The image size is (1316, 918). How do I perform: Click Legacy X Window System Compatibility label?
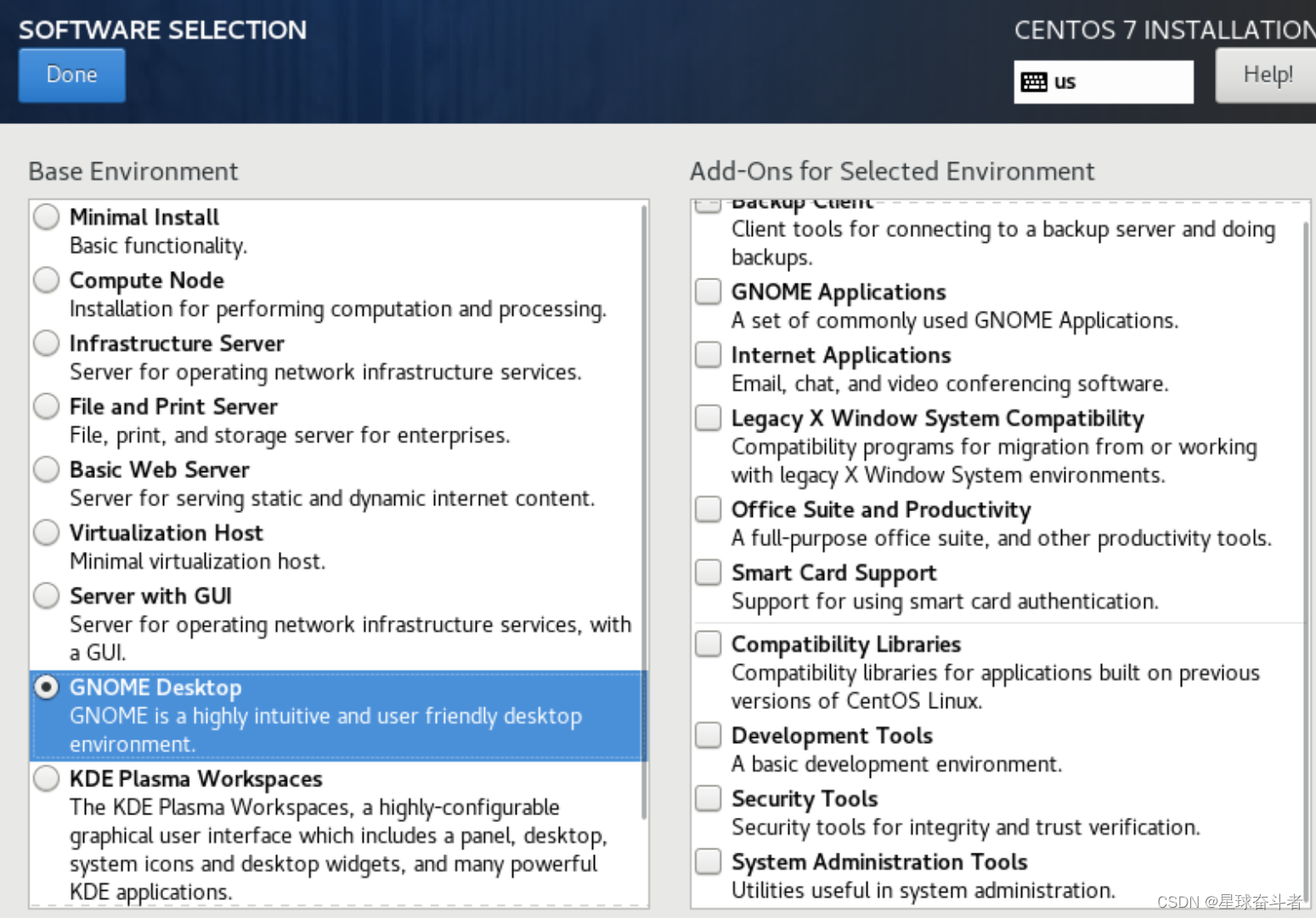(x=938, y=419)
